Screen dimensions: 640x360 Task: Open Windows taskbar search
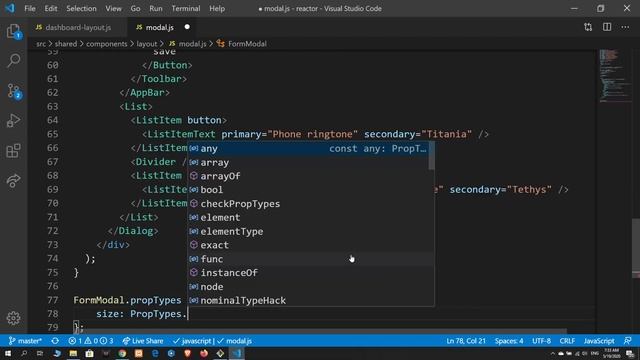pyautogui.click(x=24, y=353)
